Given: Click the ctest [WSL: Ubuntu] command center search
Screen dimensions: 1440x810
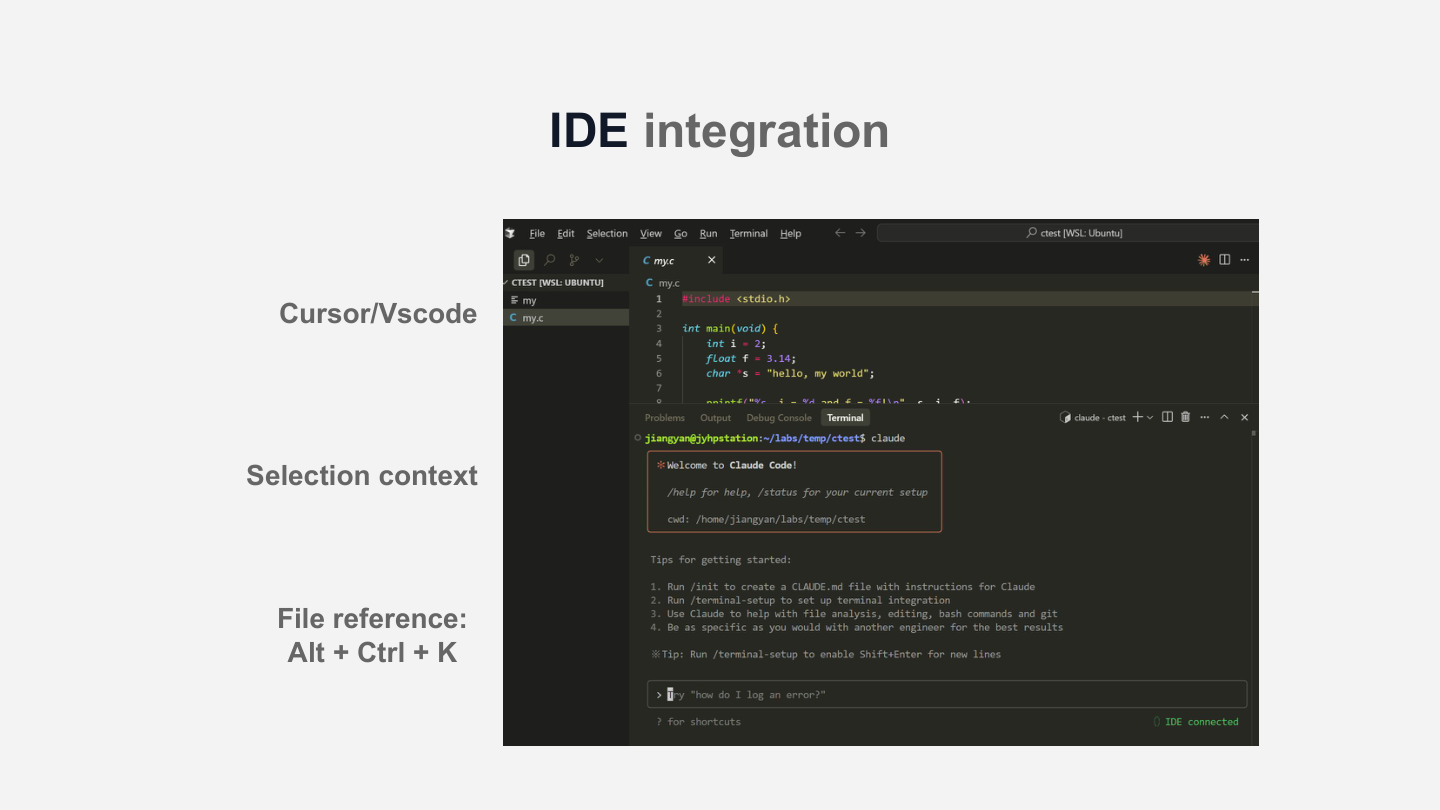Looking at the screenshot, I should pyautogui.click(x=1067, y=233).
